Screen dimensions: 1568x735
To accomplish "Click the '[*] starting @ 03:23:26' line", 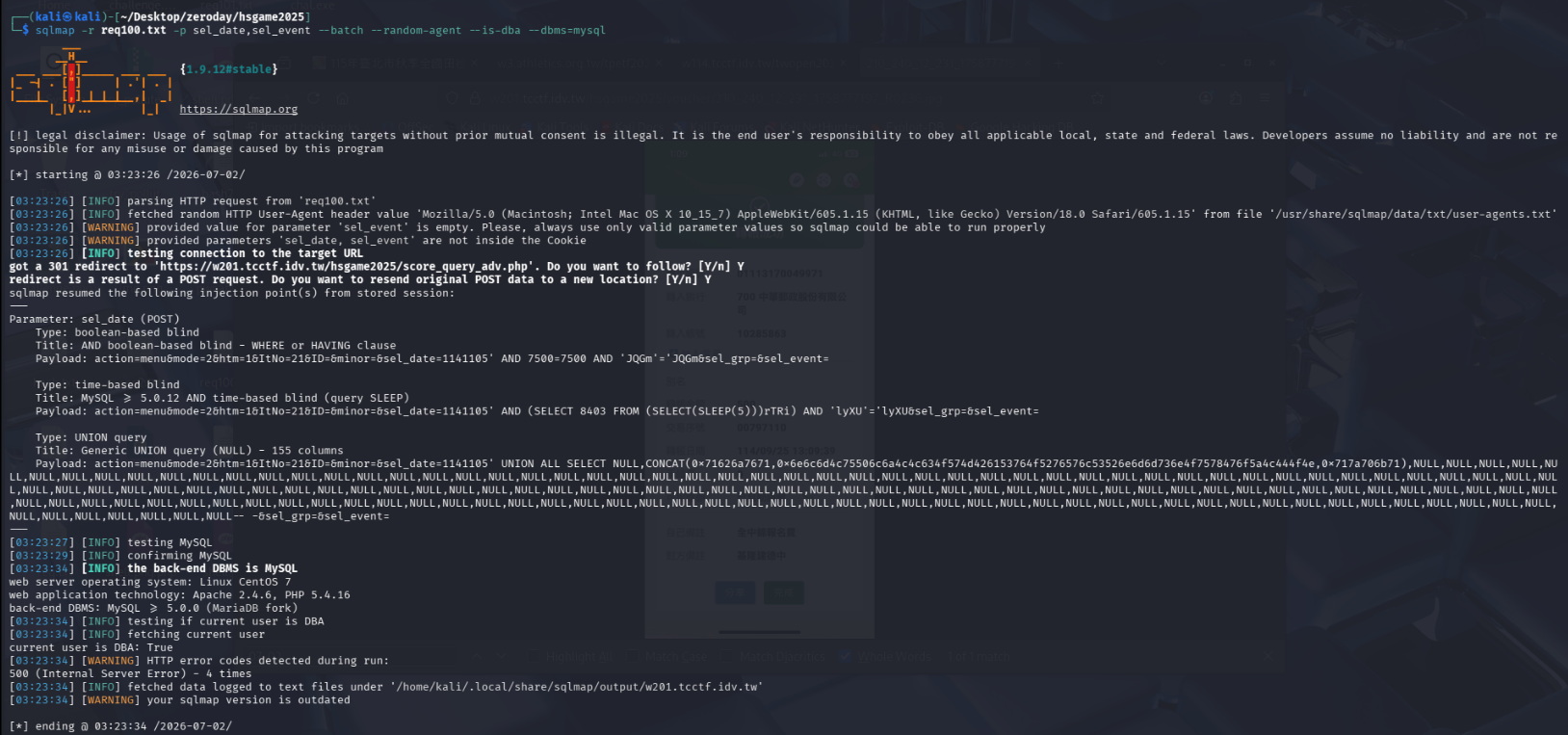I will tap(127, 175).
